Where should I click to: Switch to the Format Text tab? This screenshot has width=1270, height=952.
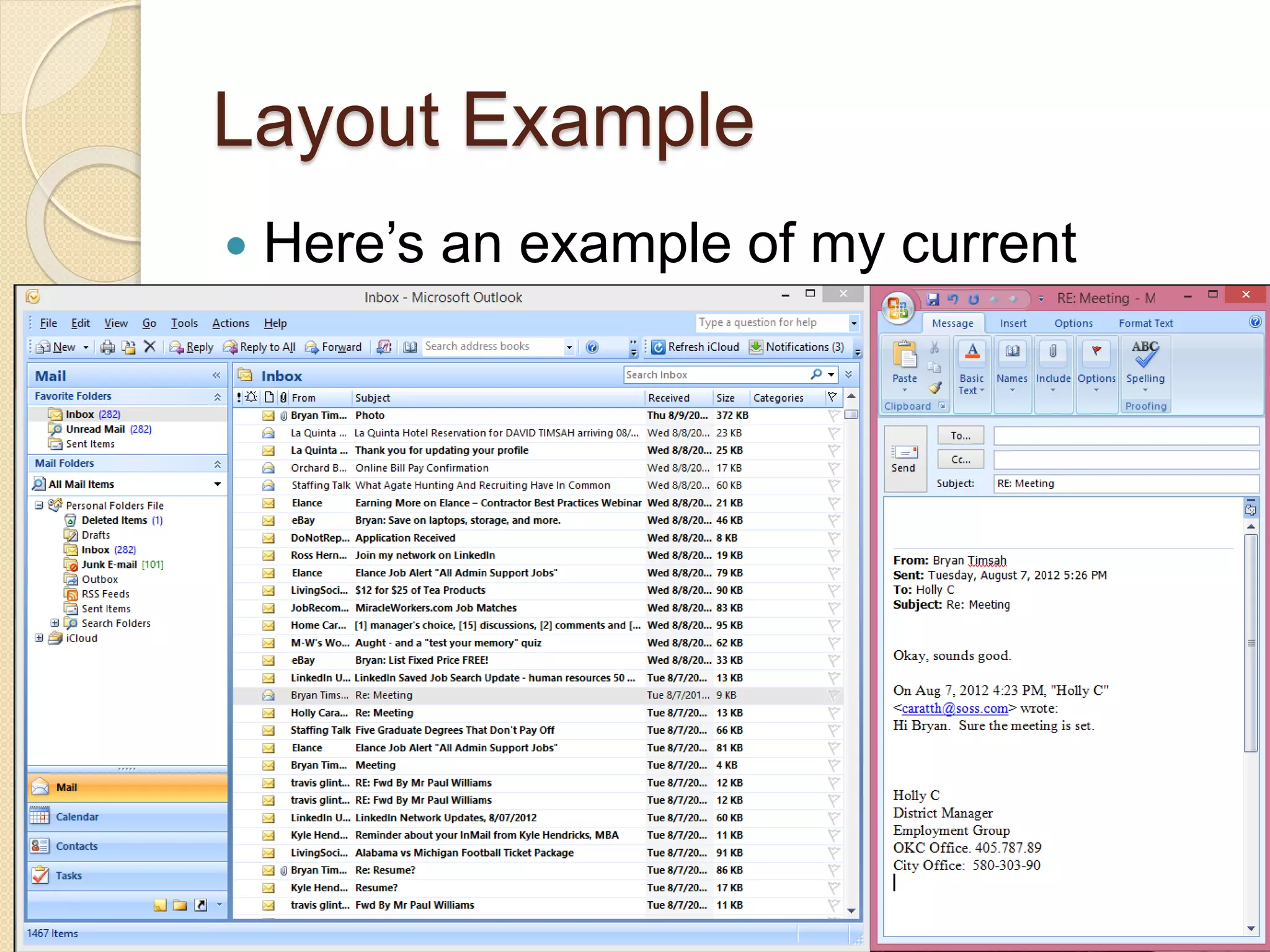(1145, 323)
